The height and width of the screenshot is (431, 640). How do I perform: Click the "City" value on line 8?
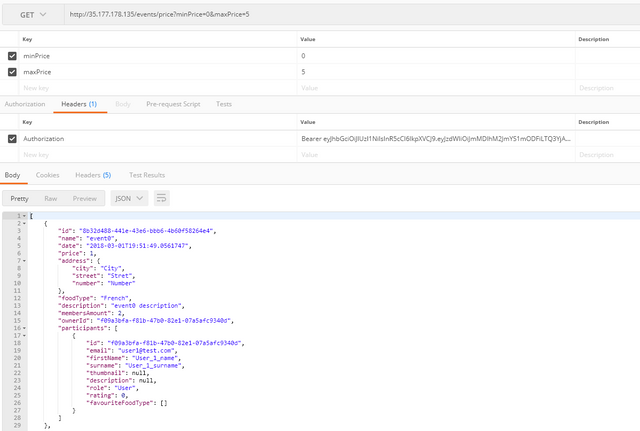111,268
